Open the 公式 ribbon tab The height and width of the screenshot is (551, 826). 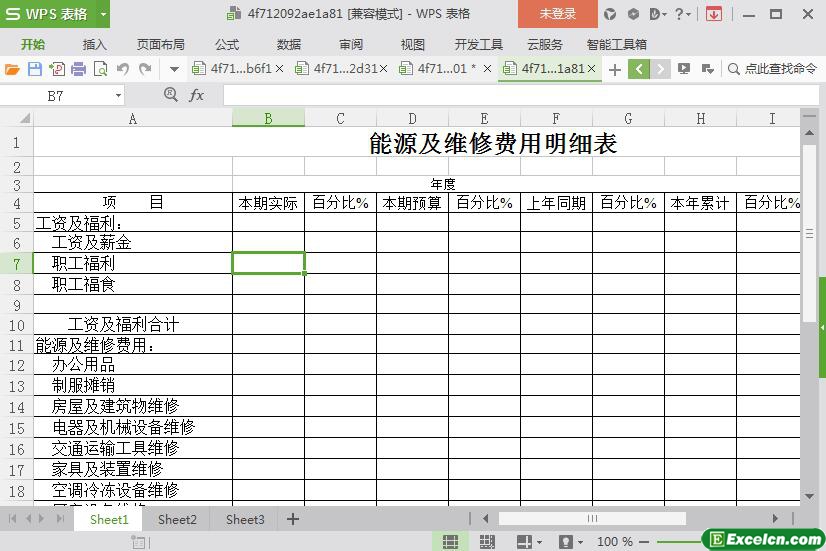(227, 44)
